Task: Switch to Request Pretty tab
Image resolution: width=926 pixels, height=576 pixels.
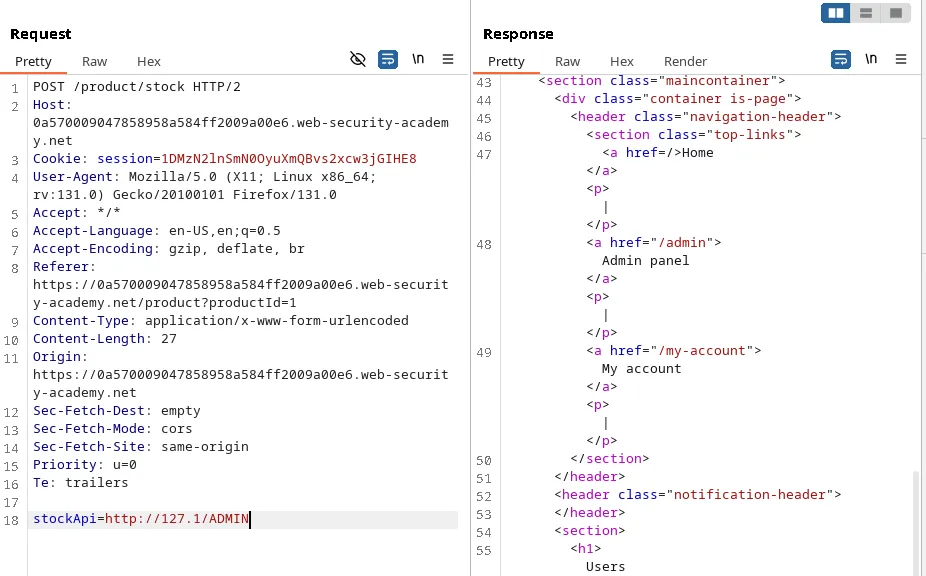Action: pos(33,61)
